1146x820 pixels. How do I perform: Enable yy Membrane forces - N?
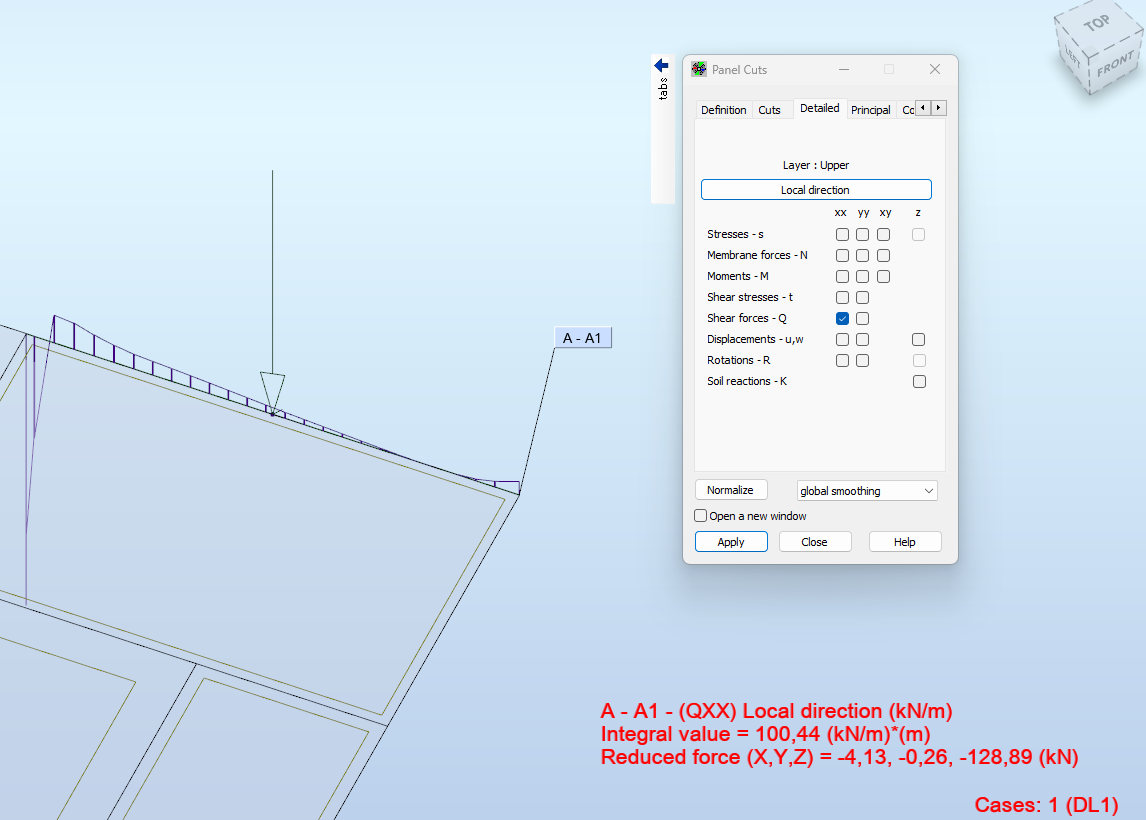[x=863, y=255]
